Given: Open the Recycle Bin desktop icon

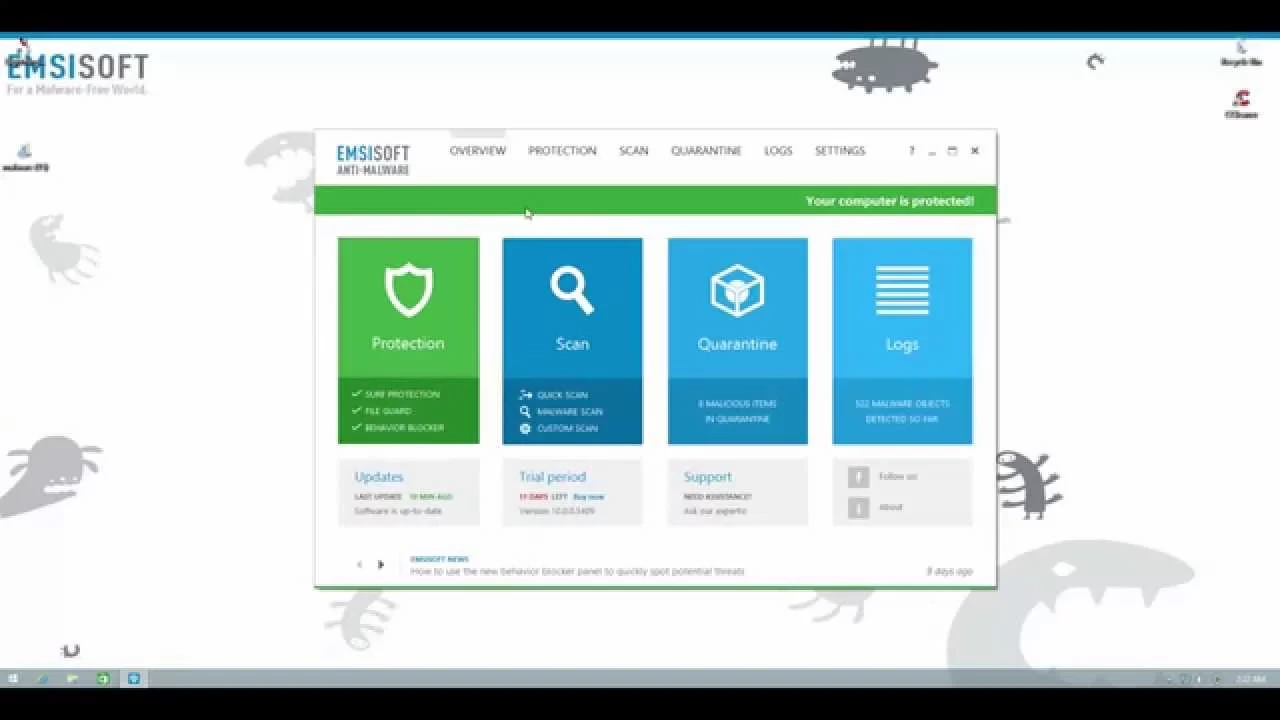Looking at the screenshot, I should click(x=1241, y=54).
